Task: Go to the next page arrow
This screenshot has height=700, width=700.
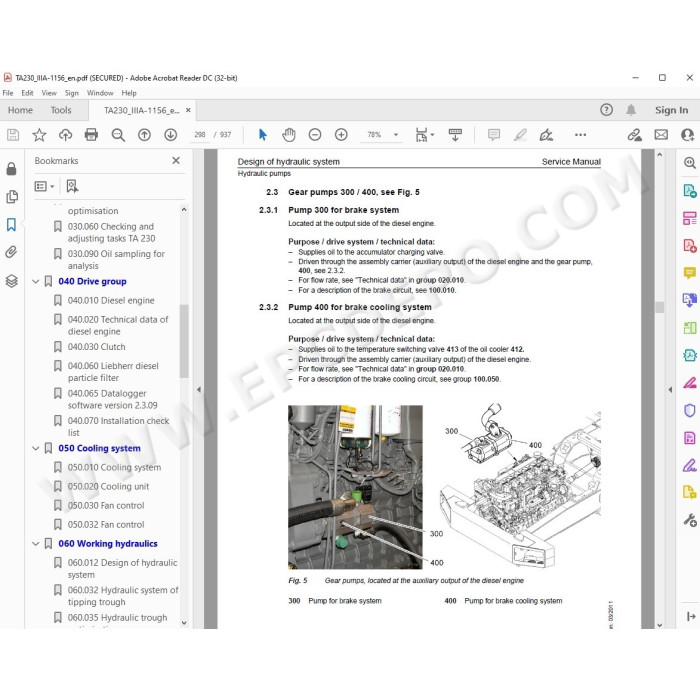Action: point(171,134)
